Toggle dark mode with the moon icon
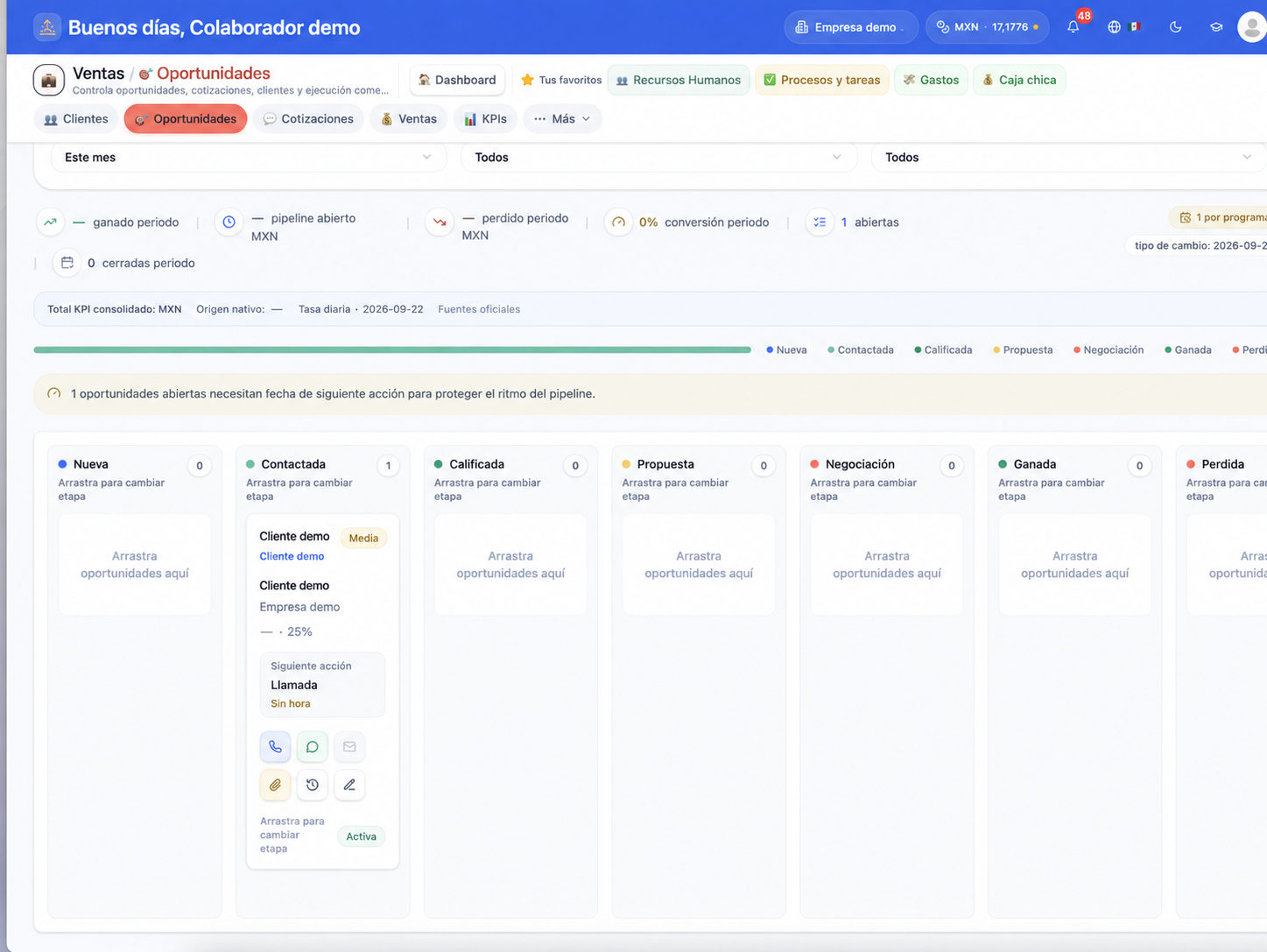Image resolution: width=1267 pixels, height=952 pixels. pos(1176,27)
